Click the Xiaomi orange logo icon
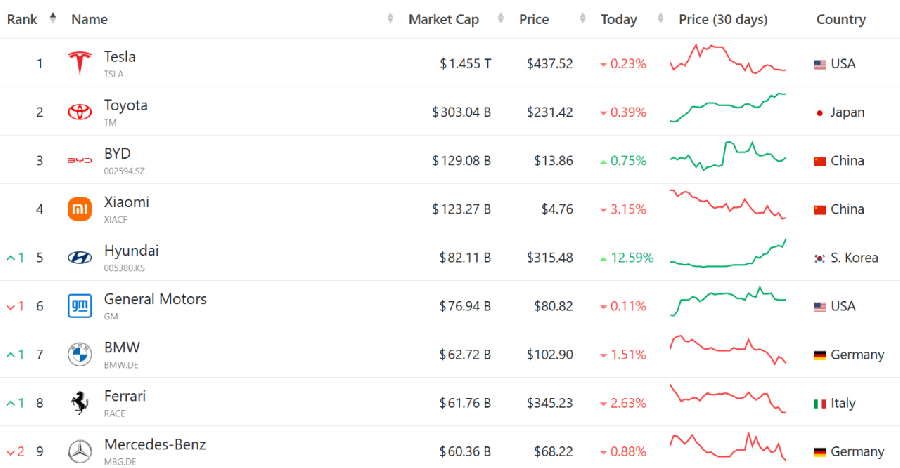Screen dimensions: 900x468 tap(79, 209)
